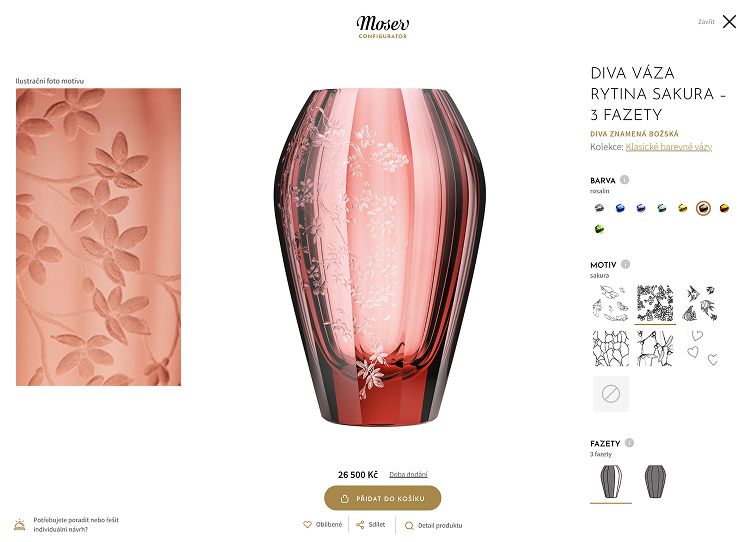Image resolution: width=750 pixels, height=542 pixels.
Task: Click Přidat do košíku button
Action: (x=383, y=498)
